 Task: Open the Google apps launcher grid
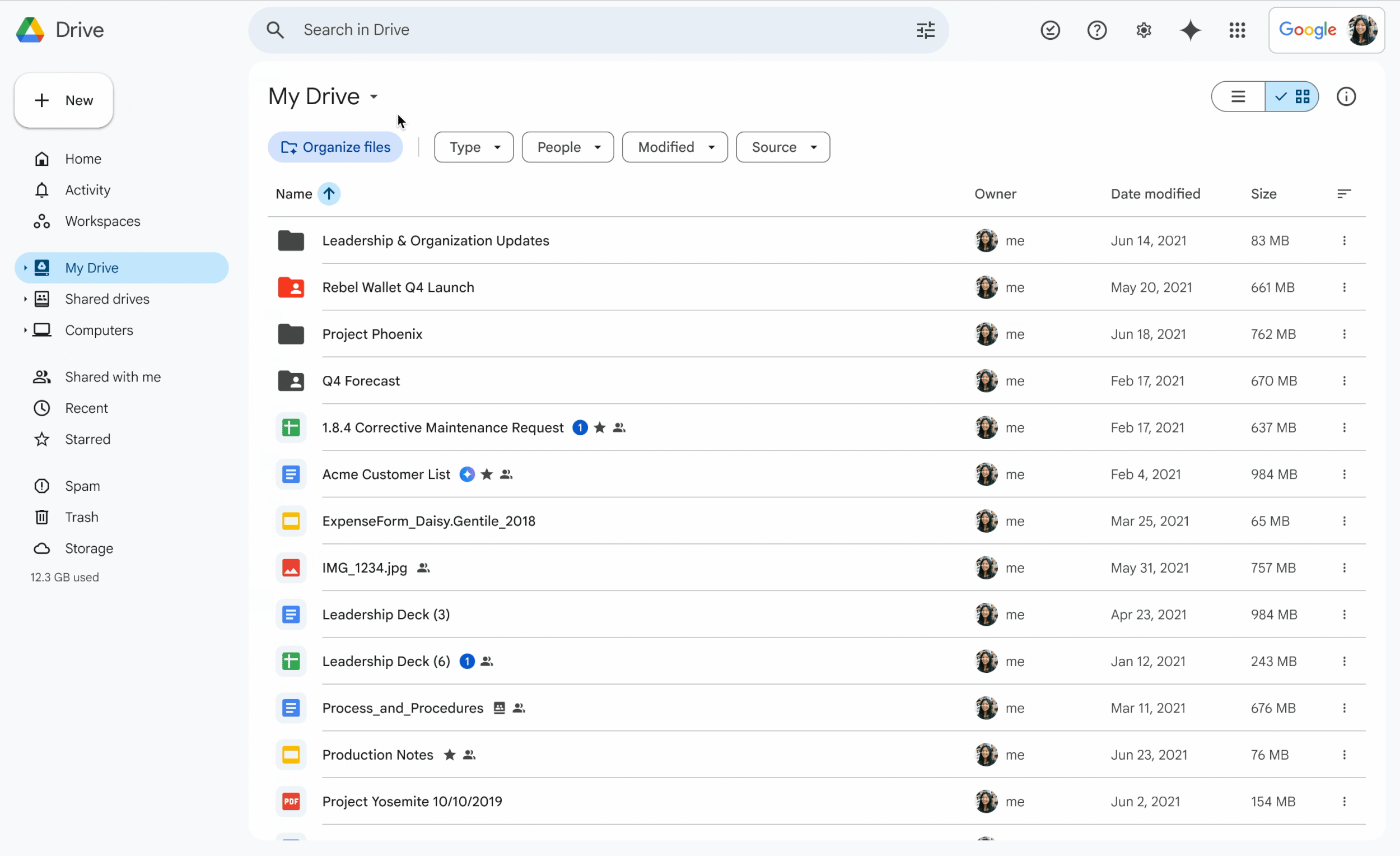coord(1238,30)
